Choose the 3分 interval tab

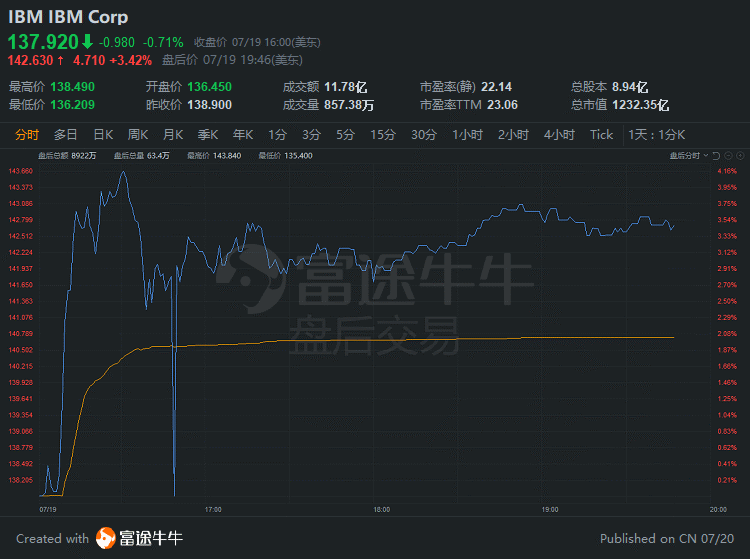(311, 135)
